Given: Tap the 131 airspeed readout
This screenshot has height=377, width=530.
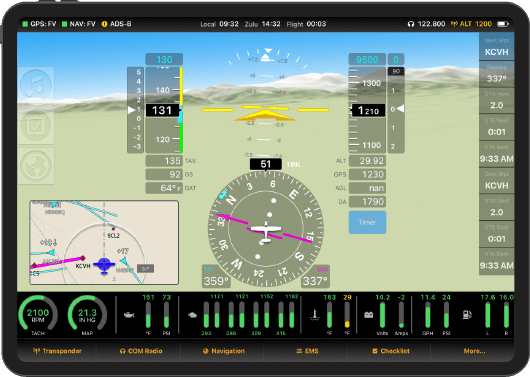Looking at the screenshot, I should pos(162,111).
